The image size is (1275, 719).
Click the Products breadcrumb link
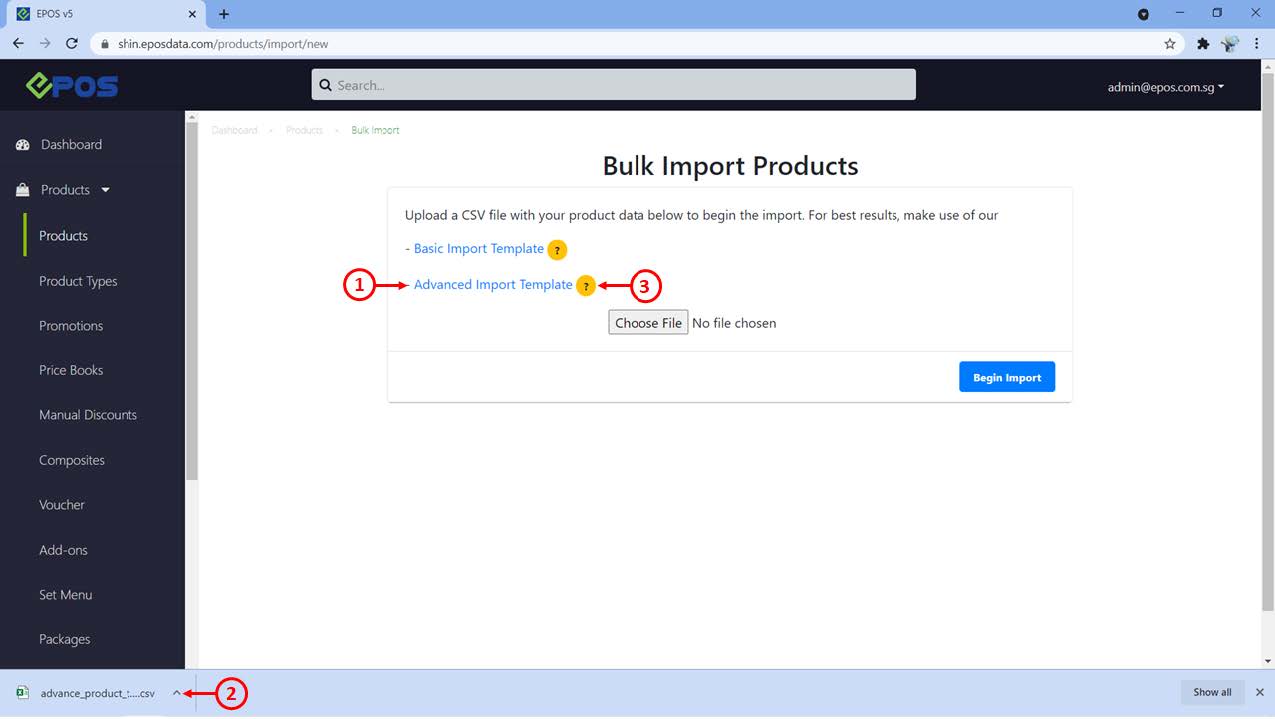click(304, 131)
